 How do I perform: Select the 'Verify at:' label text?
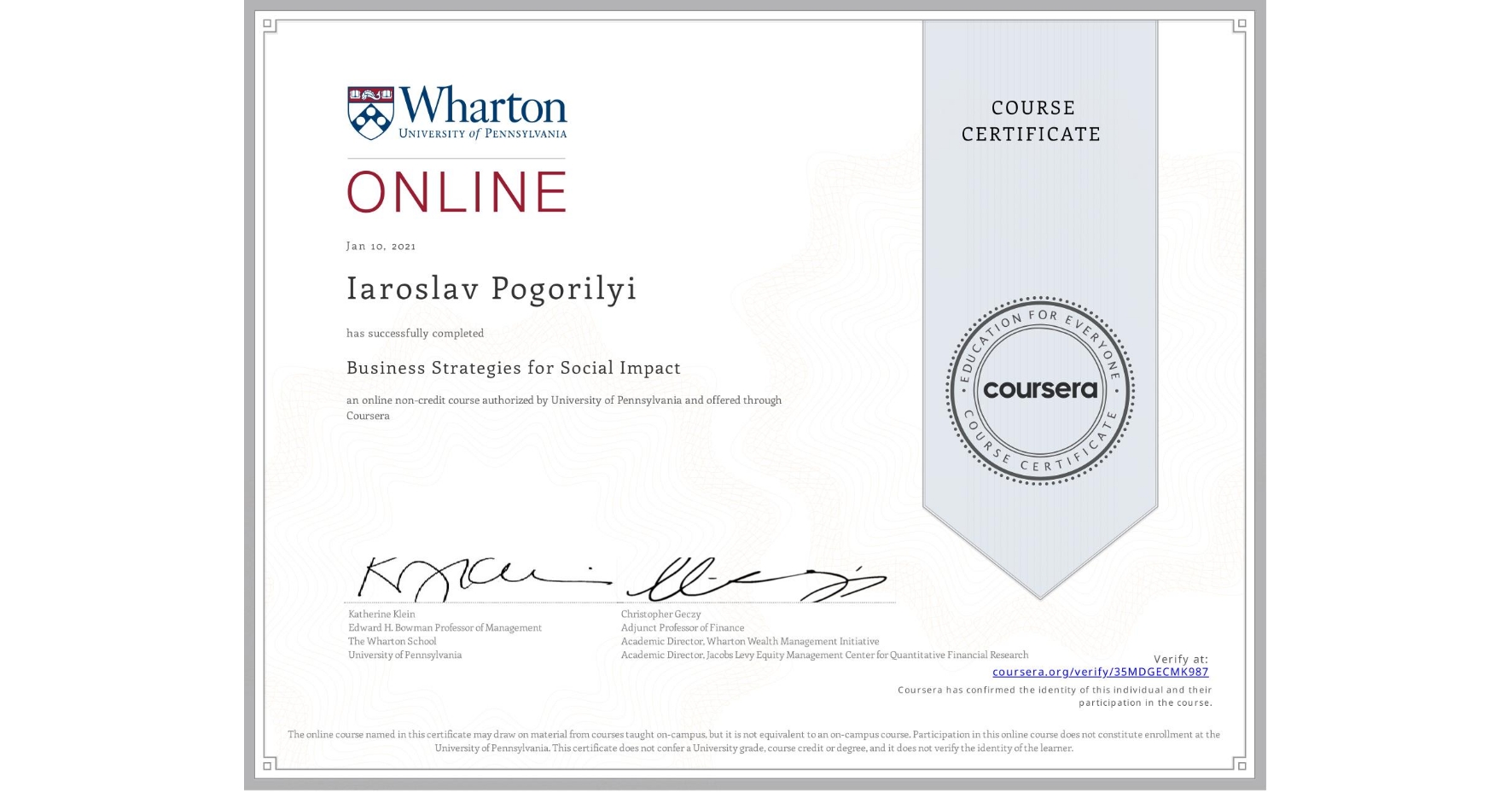(1181, 658)
